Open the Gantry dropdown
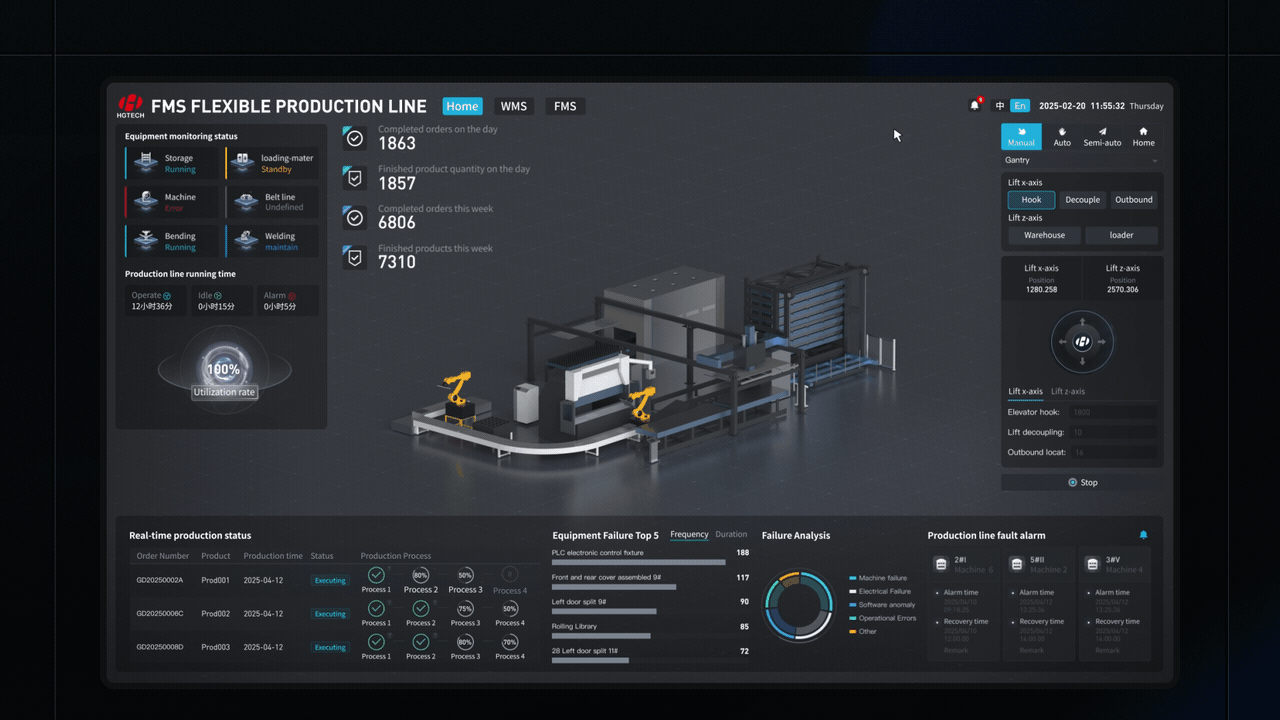 [1082, 160]
